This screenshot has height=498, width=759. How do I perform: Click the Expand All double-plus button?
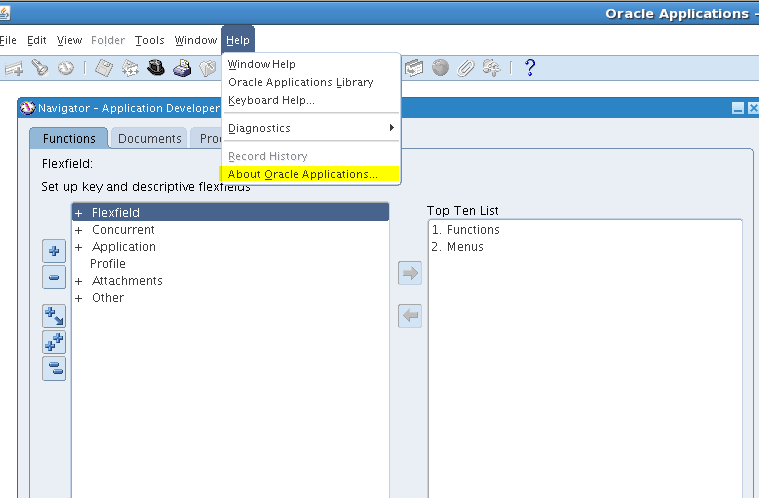[x=54, y=343]
